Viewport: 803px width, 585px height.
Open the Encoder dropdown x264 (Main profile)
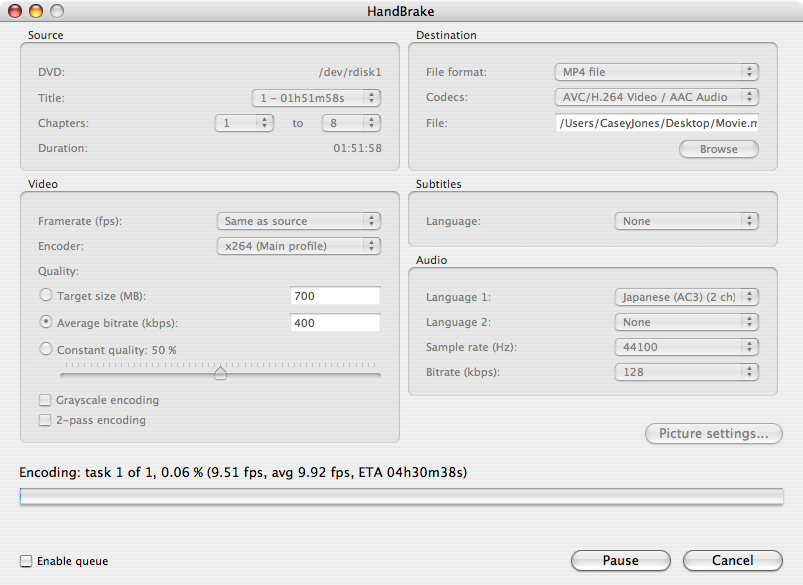[x=299, y=246]
